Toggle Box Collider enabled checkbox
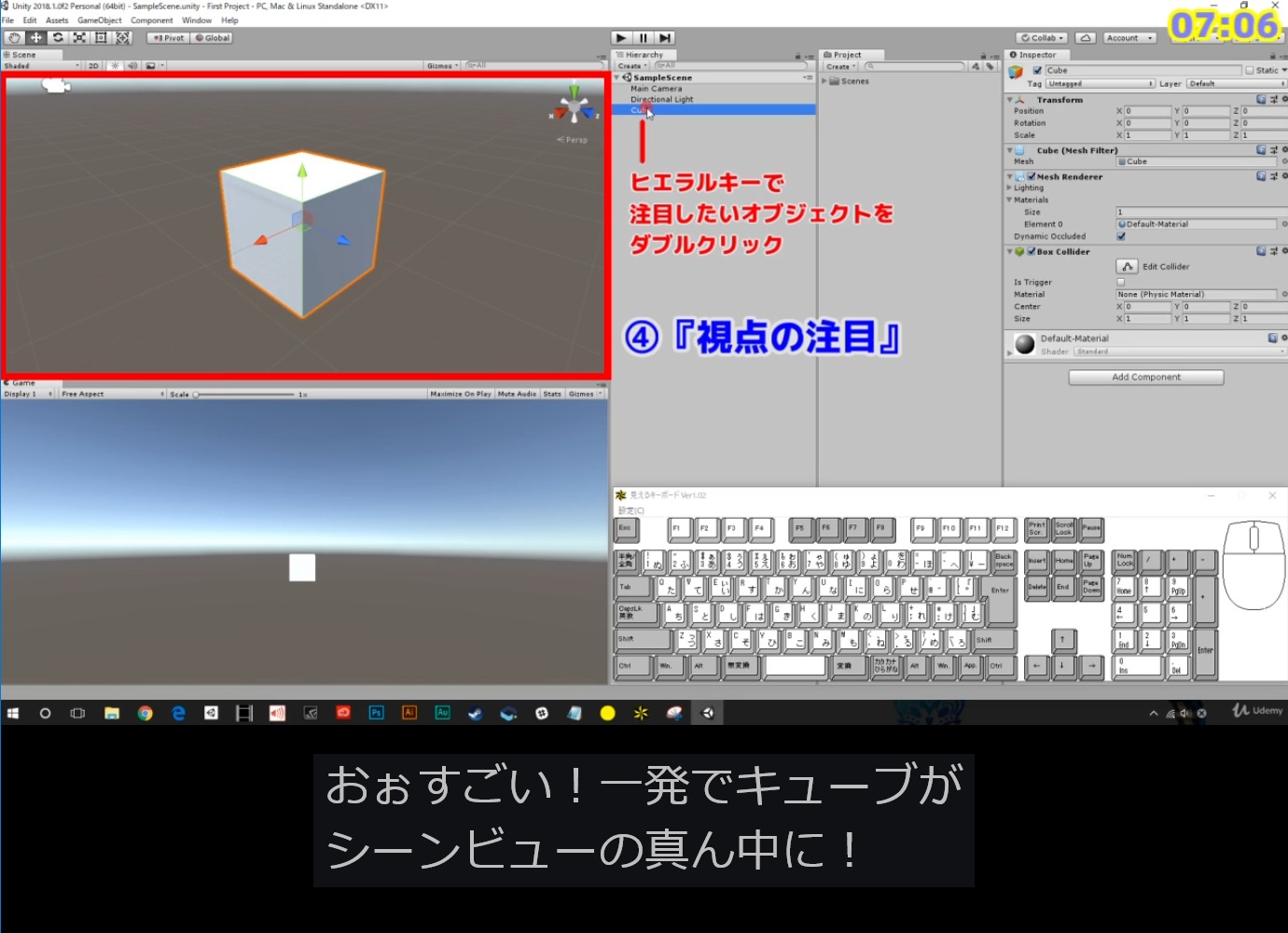The width and height of the screenshot is (1288, 933). coord(1032,251)
